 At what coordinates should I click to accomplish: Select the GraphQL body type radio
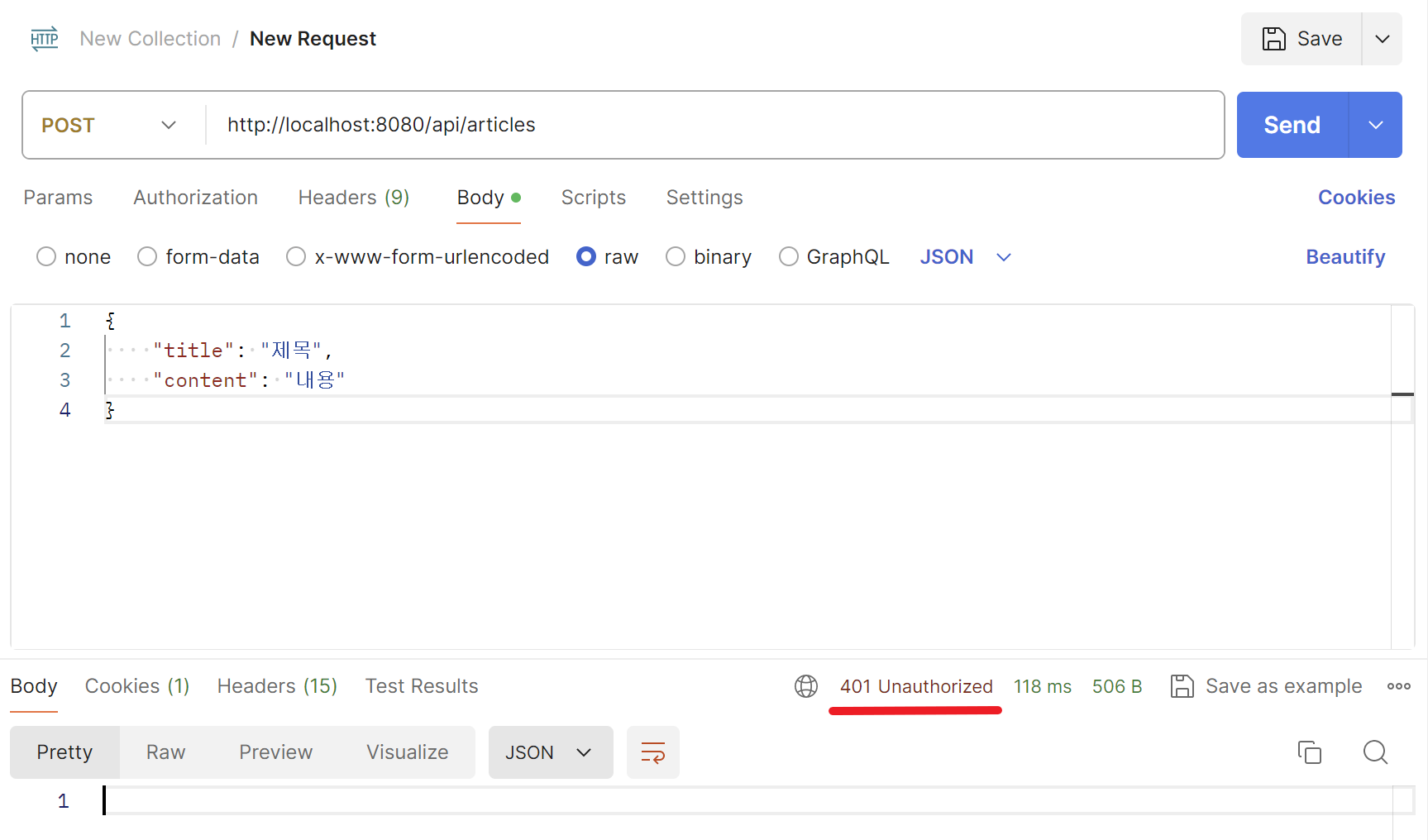[789, 257]
